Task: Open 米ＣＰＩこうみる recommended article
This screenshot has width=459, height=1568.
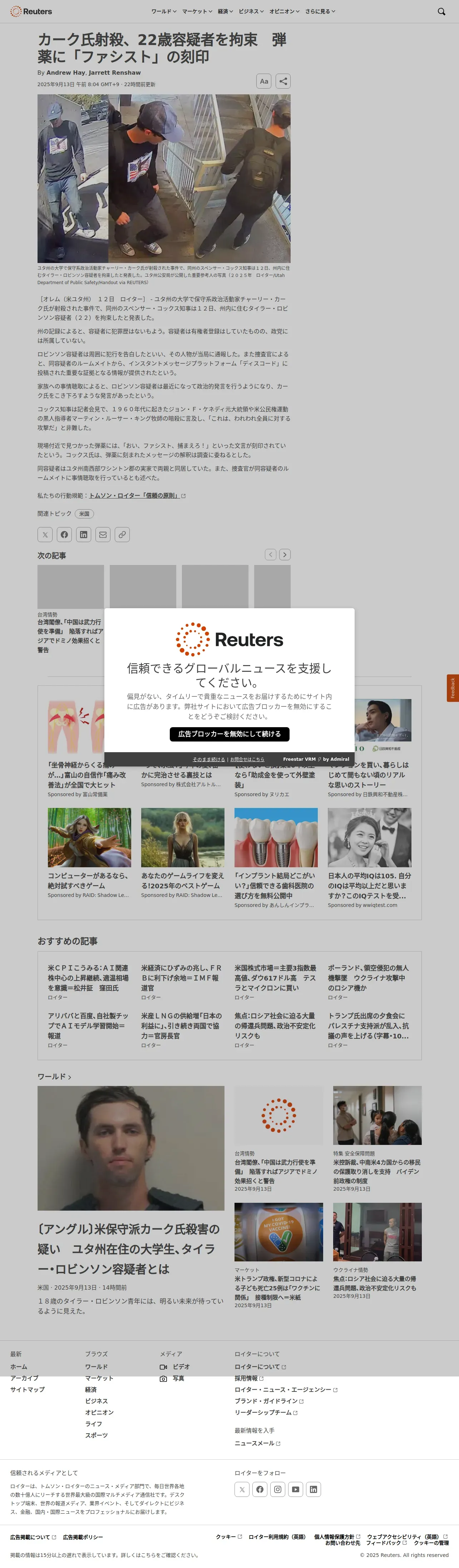Action: click(88, 978)
